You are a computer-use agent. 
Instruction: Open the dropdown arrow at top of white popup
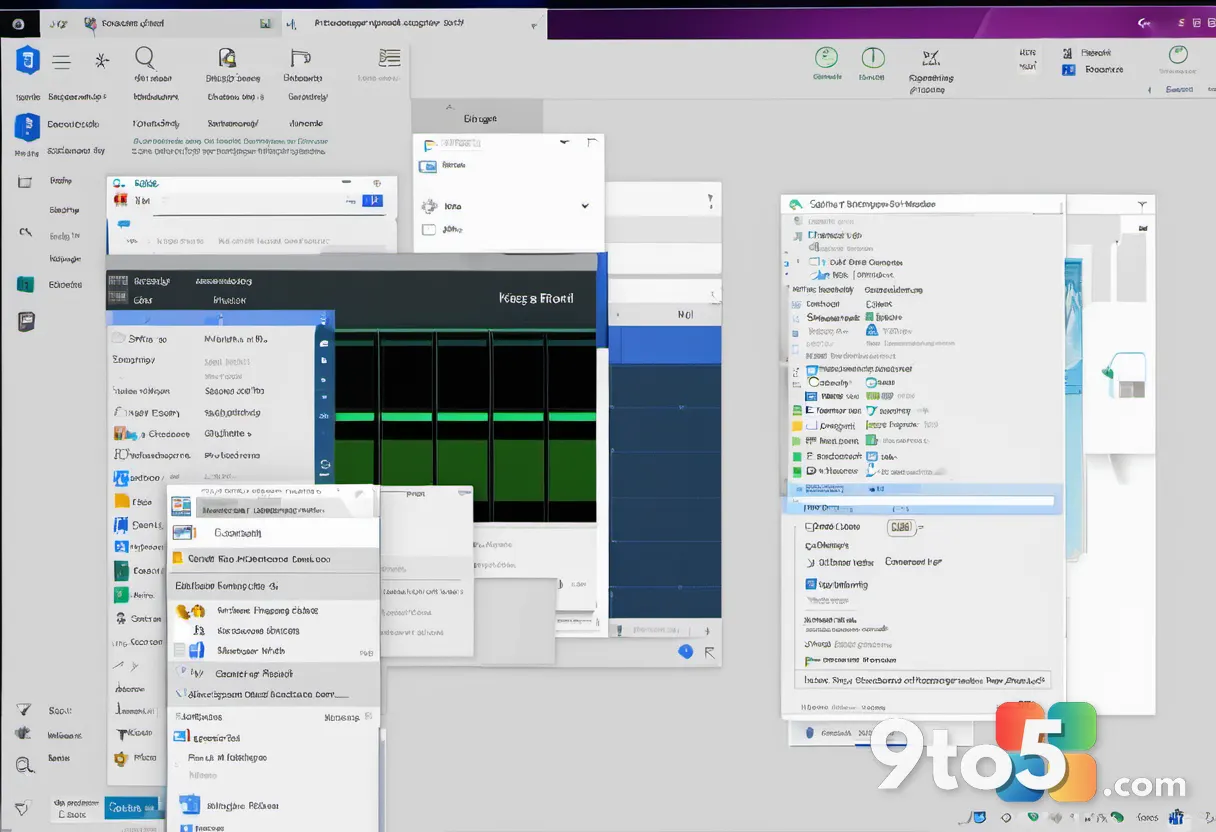(564, 143)
